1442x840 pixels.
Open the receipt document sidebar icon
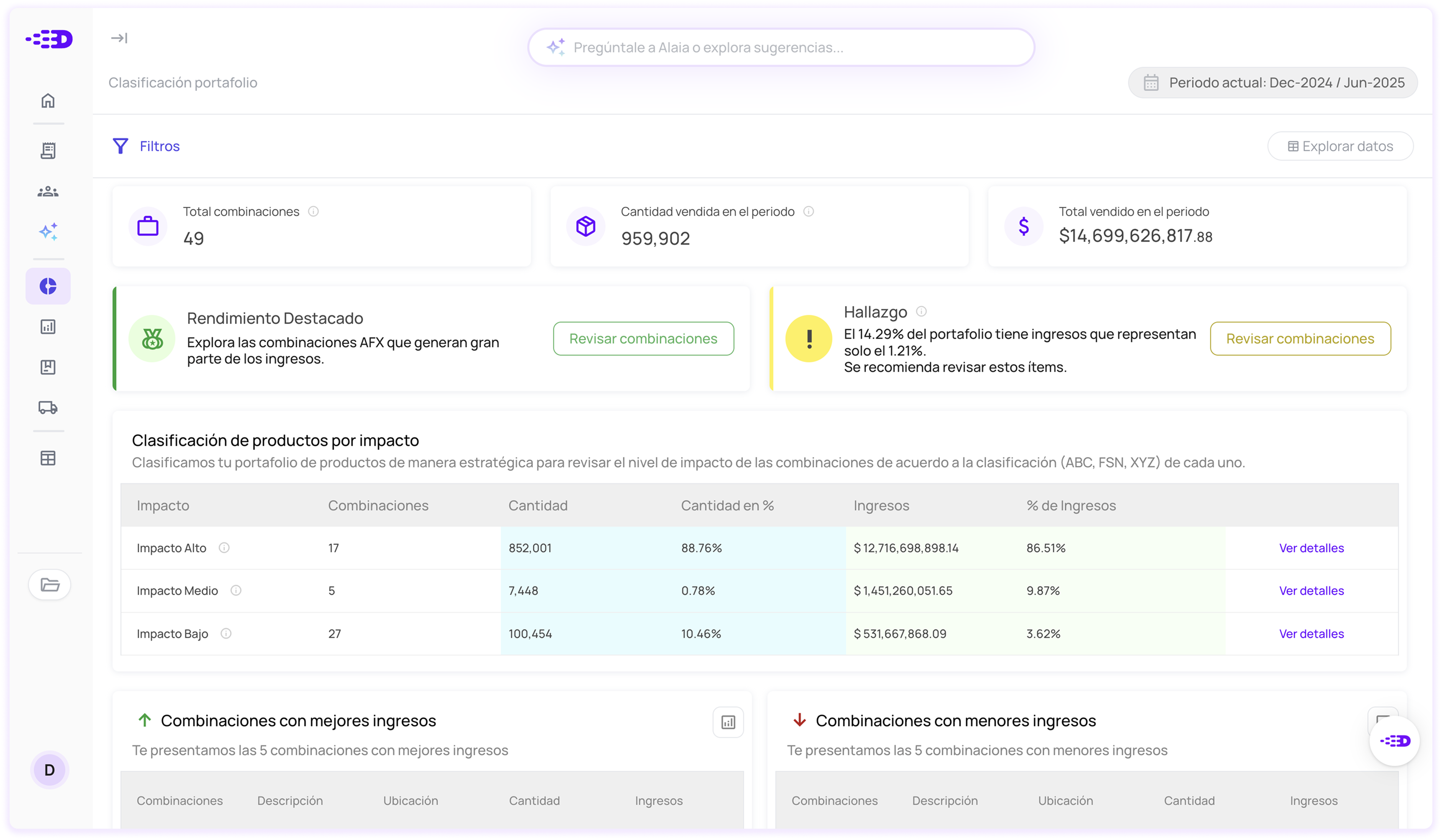[48, 151]
